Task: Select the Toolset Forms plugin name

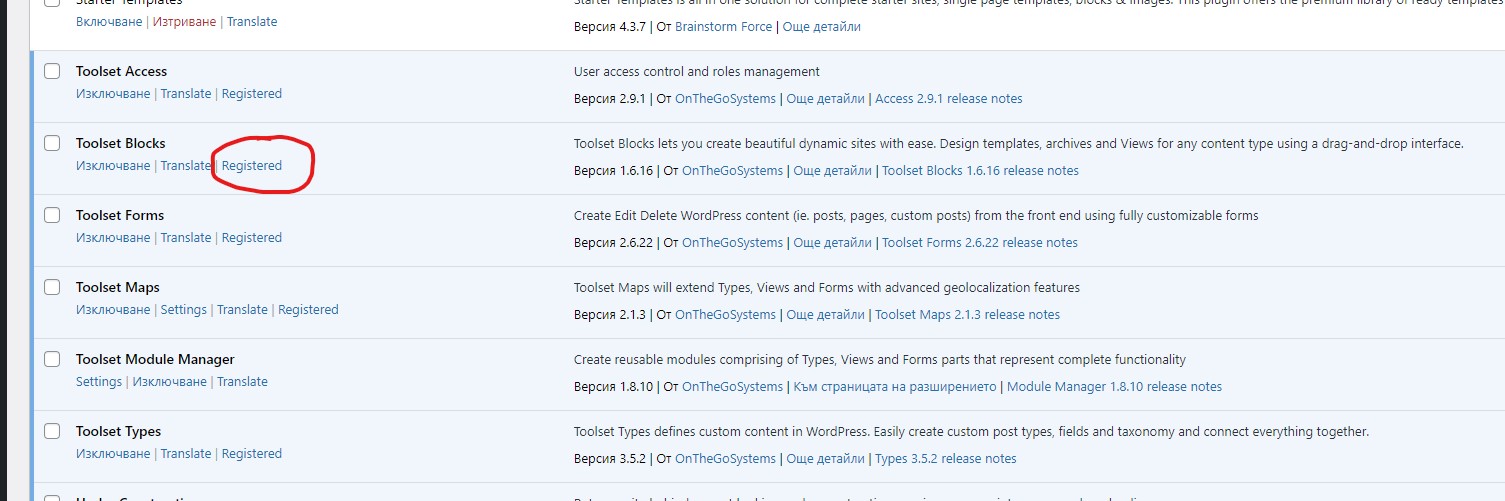Action: [120, 215]
